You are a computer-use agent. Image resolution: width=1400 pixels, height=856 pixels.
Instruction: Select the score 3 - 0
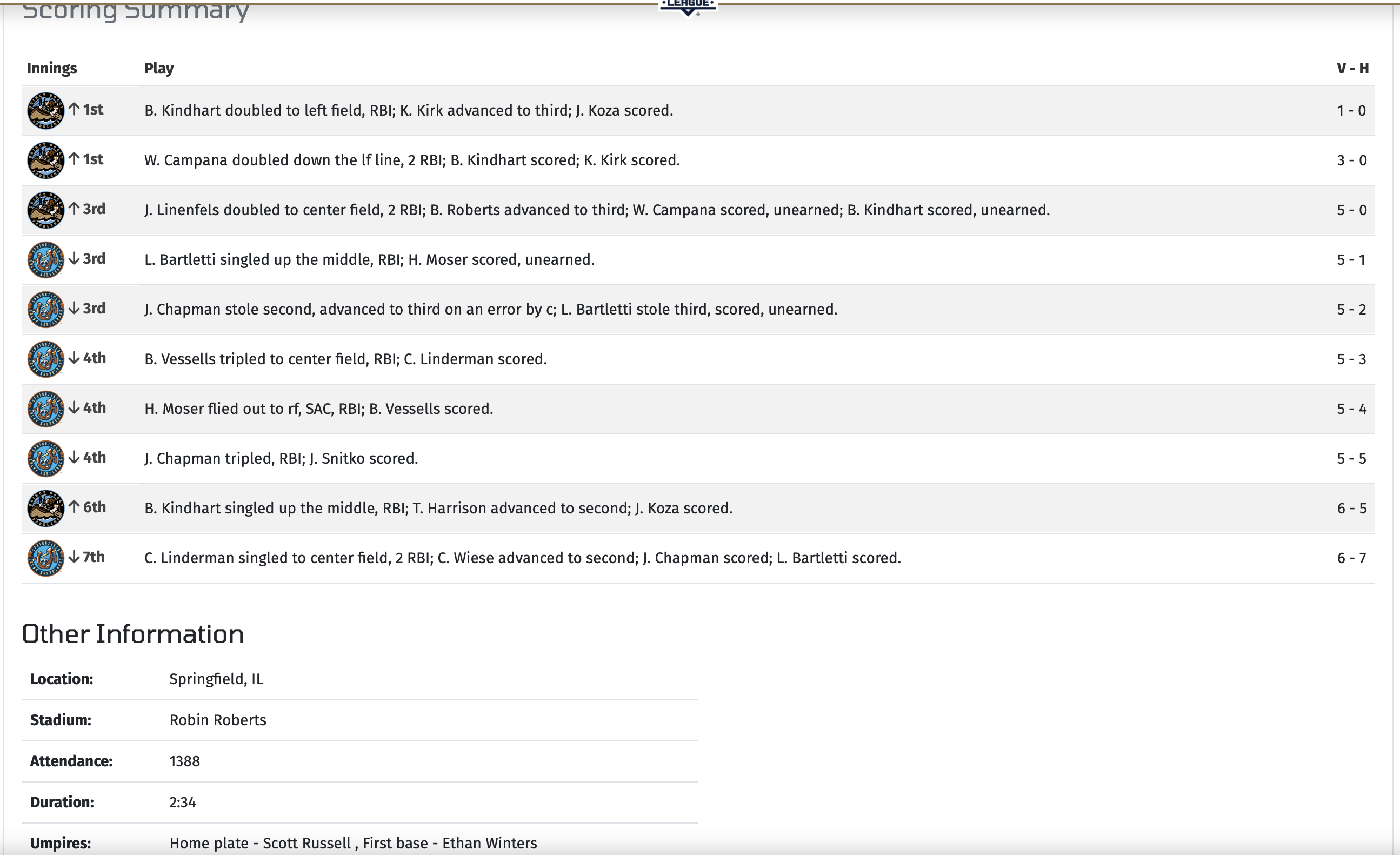(x=1351, y=160)
